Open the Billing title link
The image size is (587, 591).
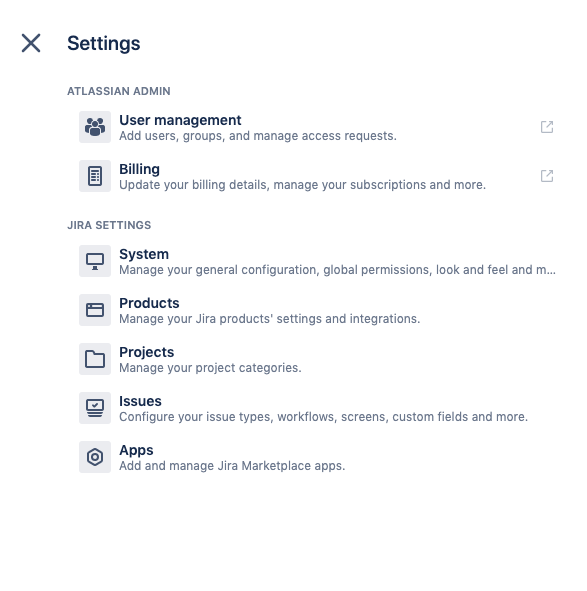tap(139, 169)
